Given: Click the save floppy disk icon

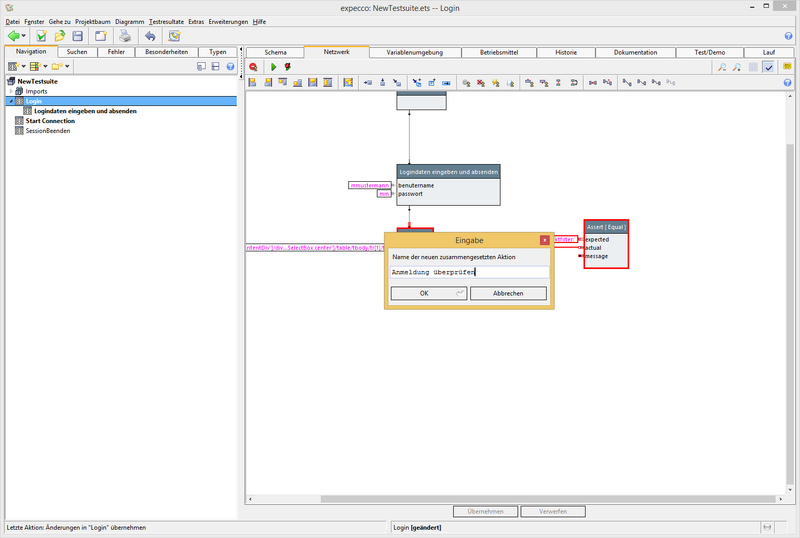Looking at the screenshot, I should click(x=77, y=36).
